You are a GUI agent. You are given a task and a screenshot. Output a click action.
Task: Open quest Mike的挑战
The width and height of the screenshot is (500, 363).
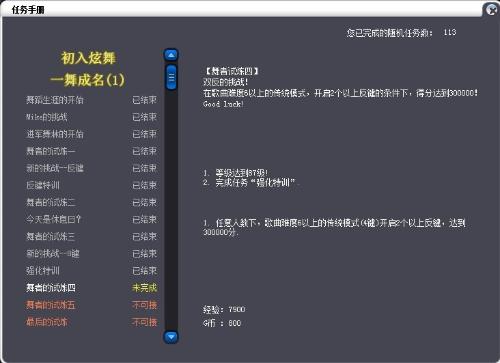pos(47,117)
